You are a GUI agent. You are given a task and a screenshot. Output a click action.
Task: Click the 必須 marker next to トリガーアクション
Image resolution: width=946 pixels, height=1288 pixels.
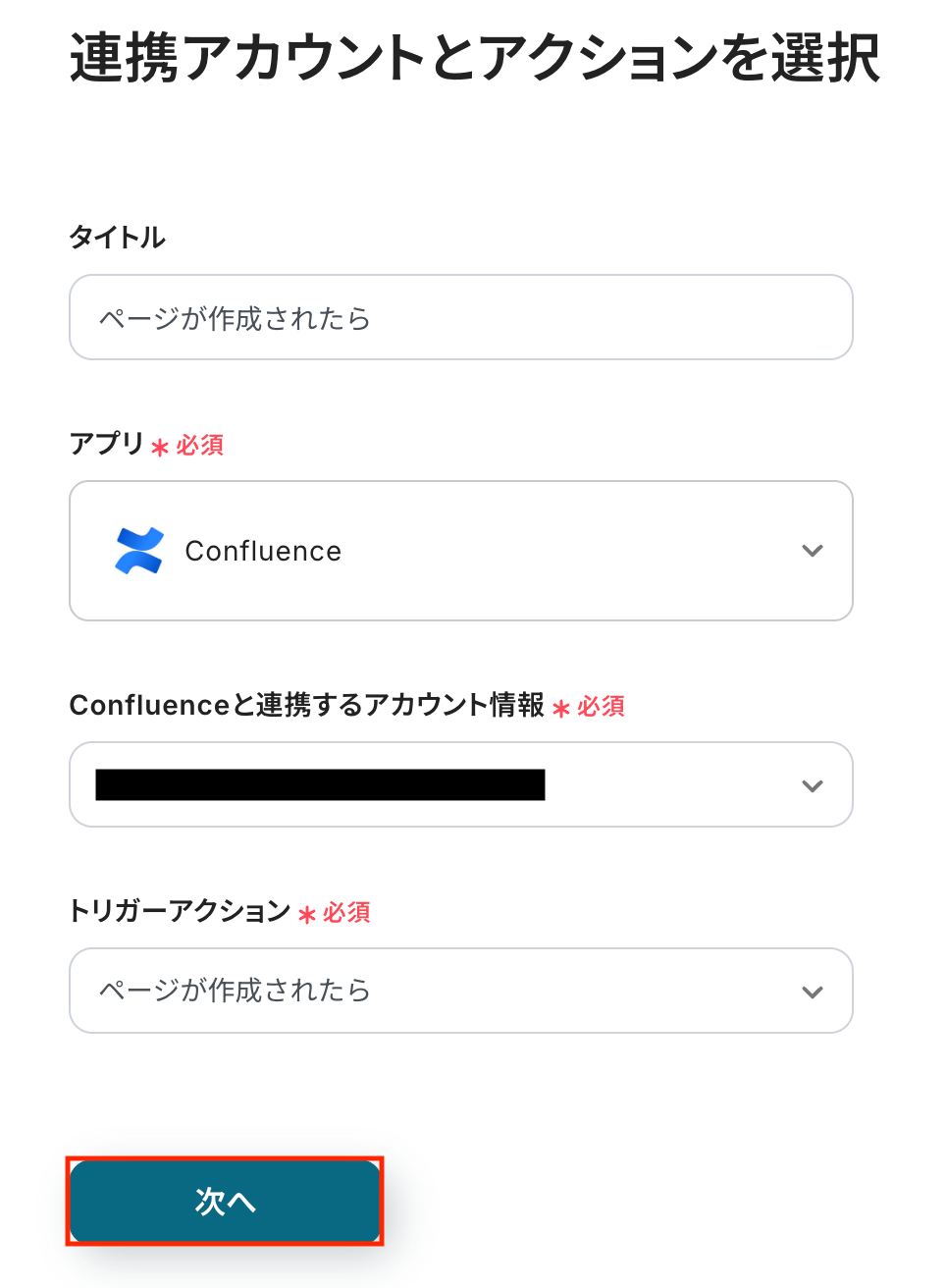click(x=346, y=913)
